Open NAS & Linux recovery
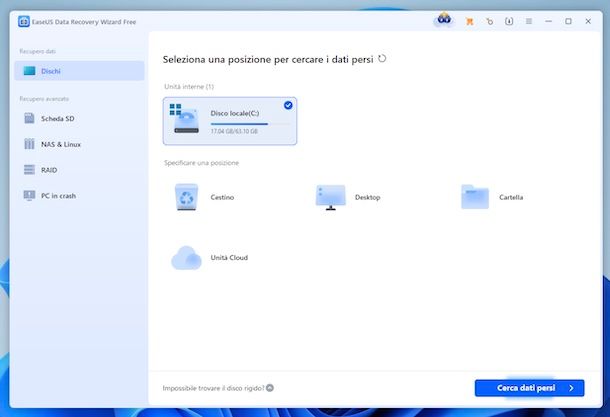Viewport: 610px width, 417px height. (x=79, y=144)
